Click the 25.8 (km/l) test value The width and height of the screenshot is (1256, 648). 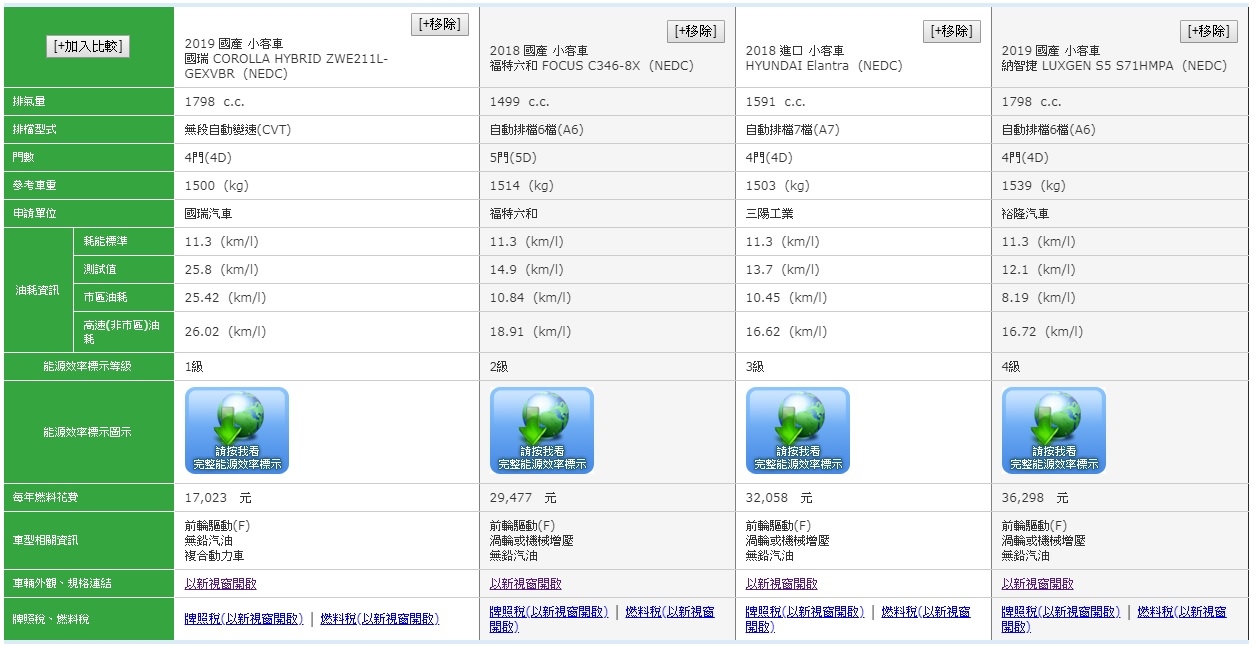click(222, 270)
